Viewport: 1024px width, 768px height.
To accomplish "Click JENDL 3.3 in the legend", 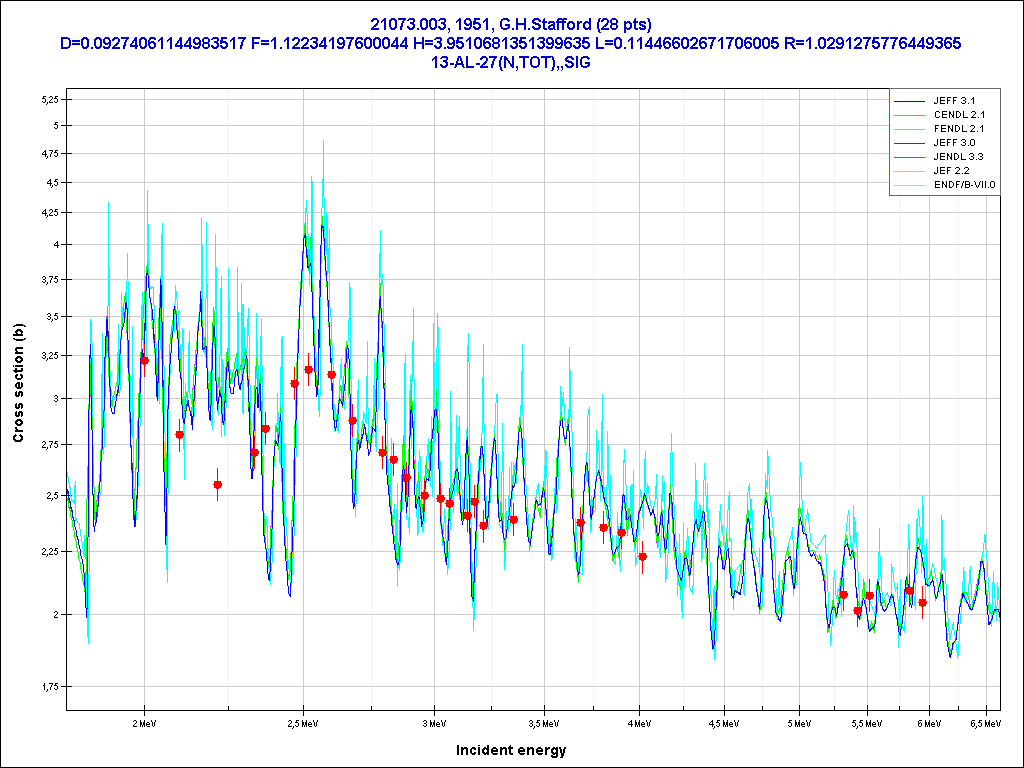I will coord(959,157).
